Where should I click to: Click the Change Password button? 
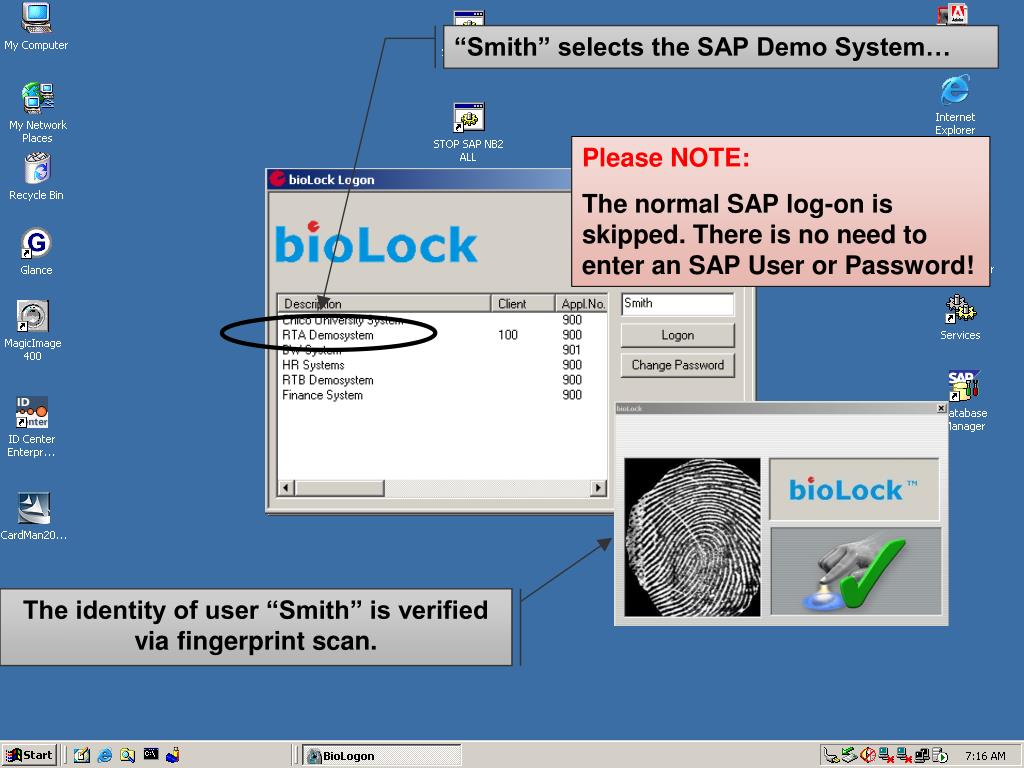(x=677, y=365)
